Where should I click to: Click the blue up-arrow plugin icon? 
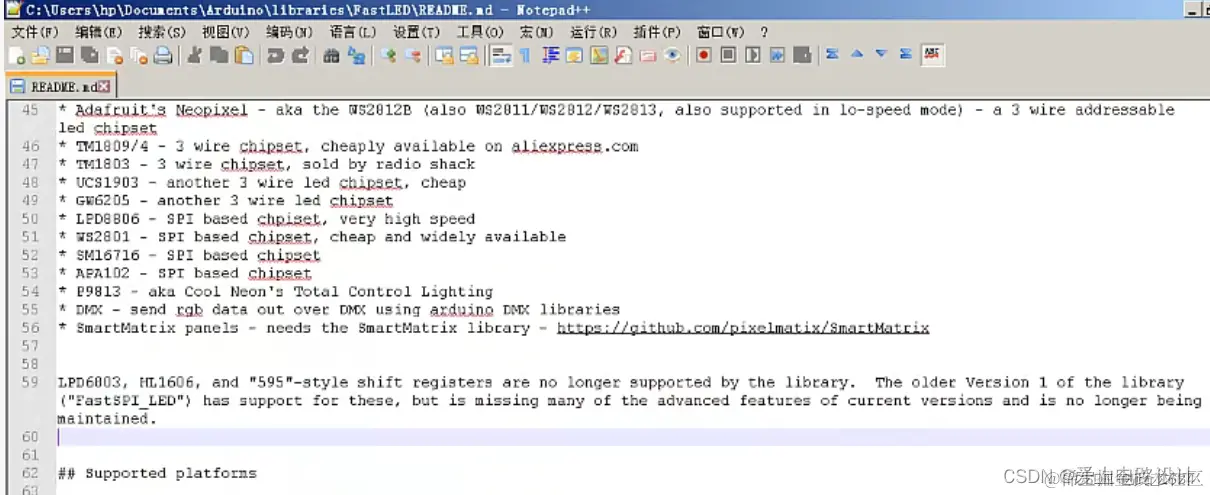[857, 54]
